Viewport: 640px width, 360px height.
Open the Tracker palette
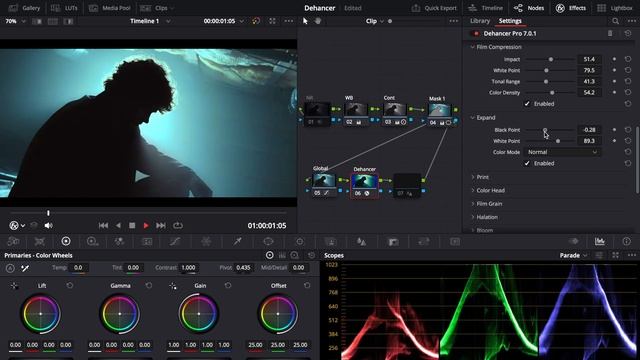[300, 241]
